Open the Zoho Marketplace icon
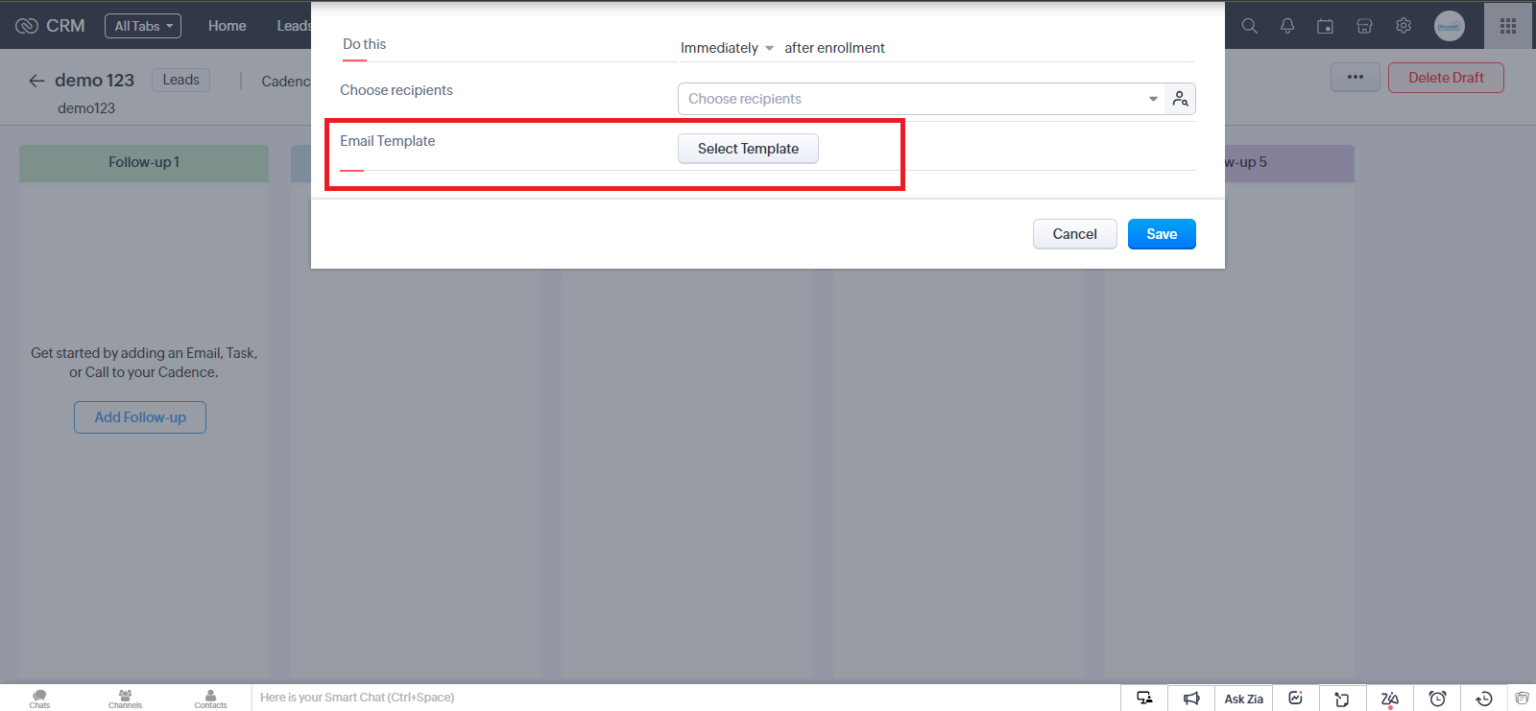The width and height of the screenshot is (1536, 711). [1364, 25]
